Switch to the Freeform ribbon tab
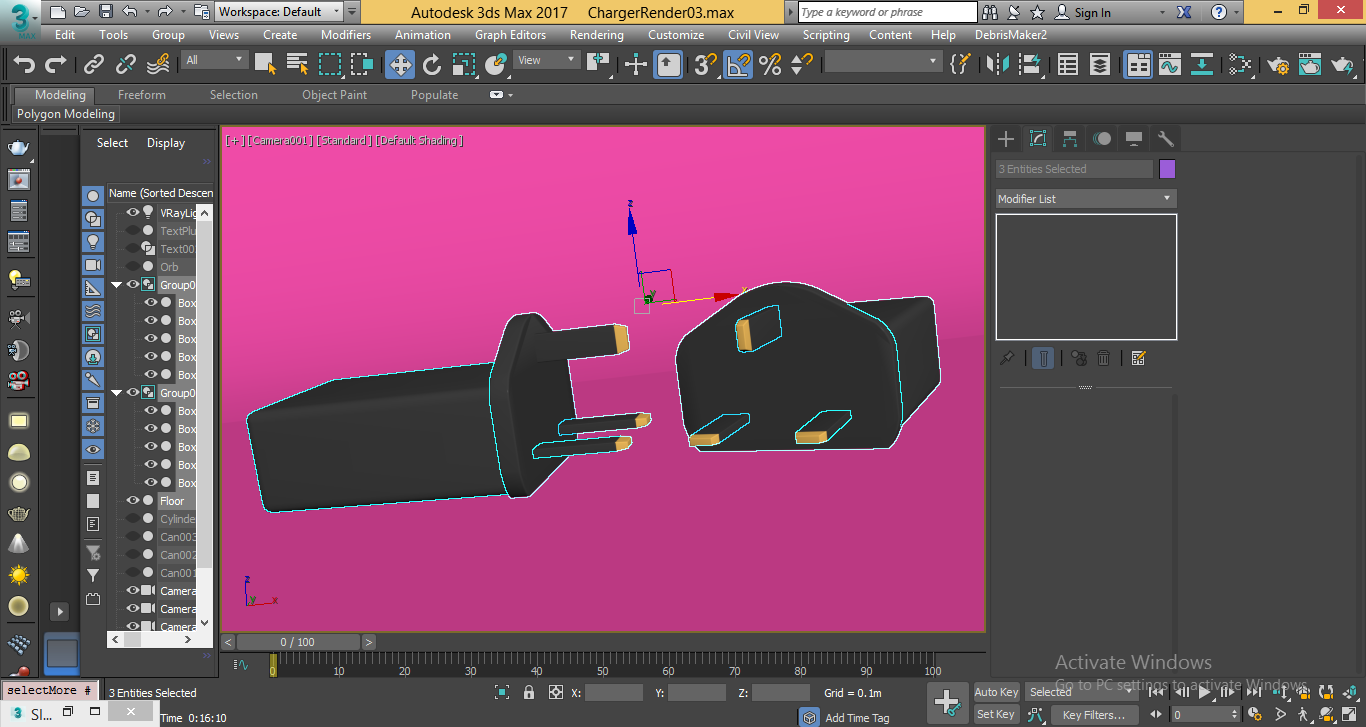This screenshot has height=727, width=1366. pos(142,95)
